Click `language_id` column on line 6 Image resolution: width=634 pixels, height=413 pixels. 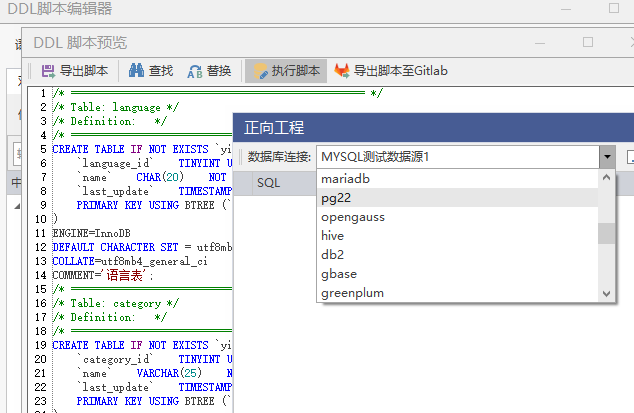click(x=115, y=163)
